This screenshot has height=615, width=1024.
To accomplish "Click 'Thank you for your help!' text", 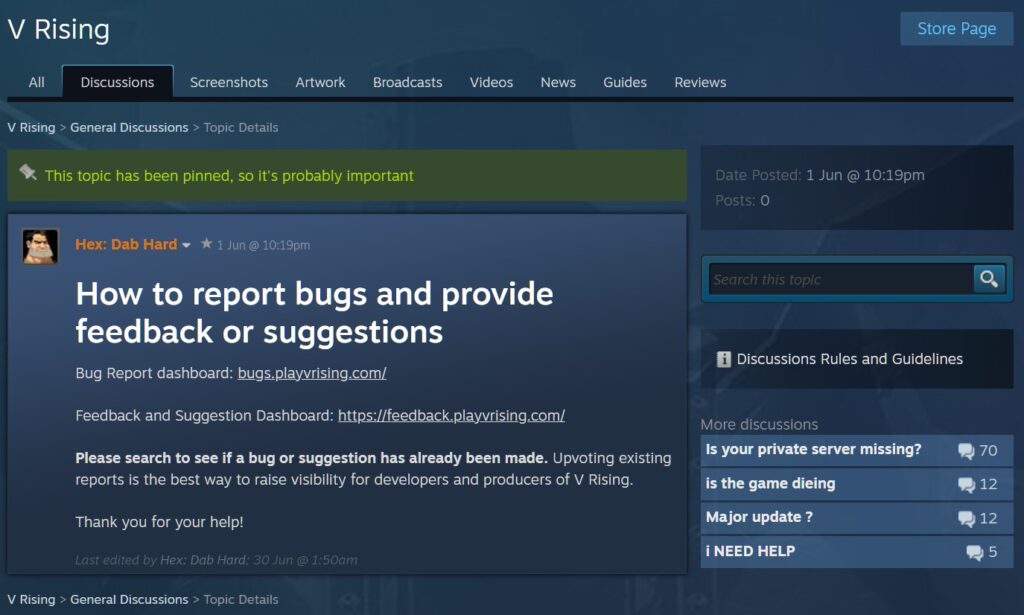I will point(159,522).
